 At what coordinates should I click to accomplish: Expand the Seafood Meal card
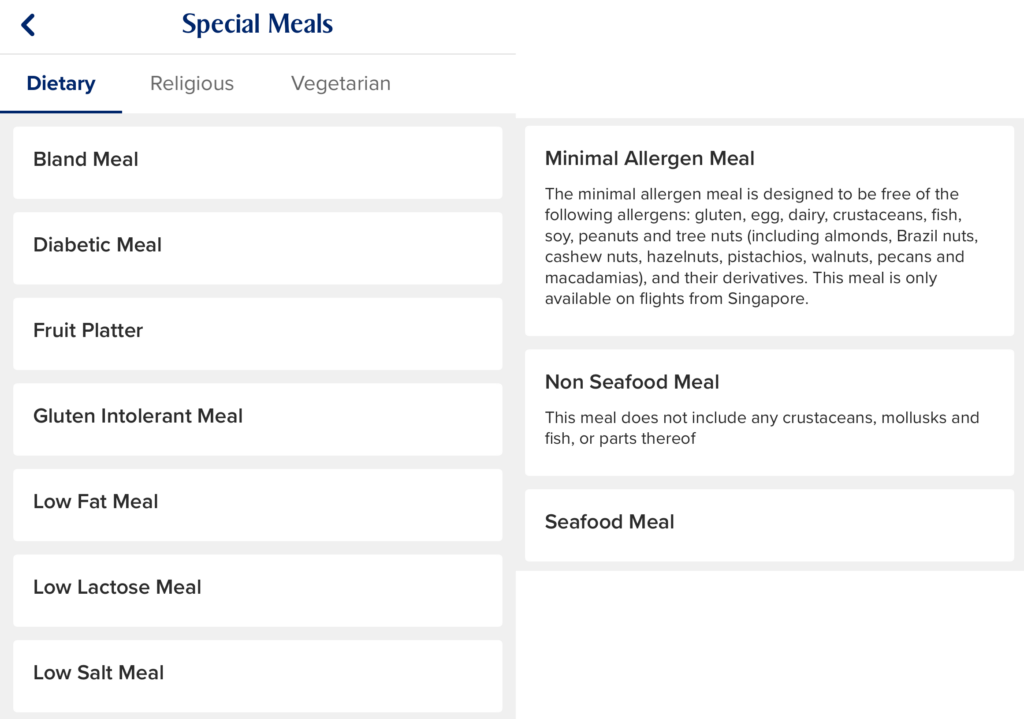coord(768,523)
